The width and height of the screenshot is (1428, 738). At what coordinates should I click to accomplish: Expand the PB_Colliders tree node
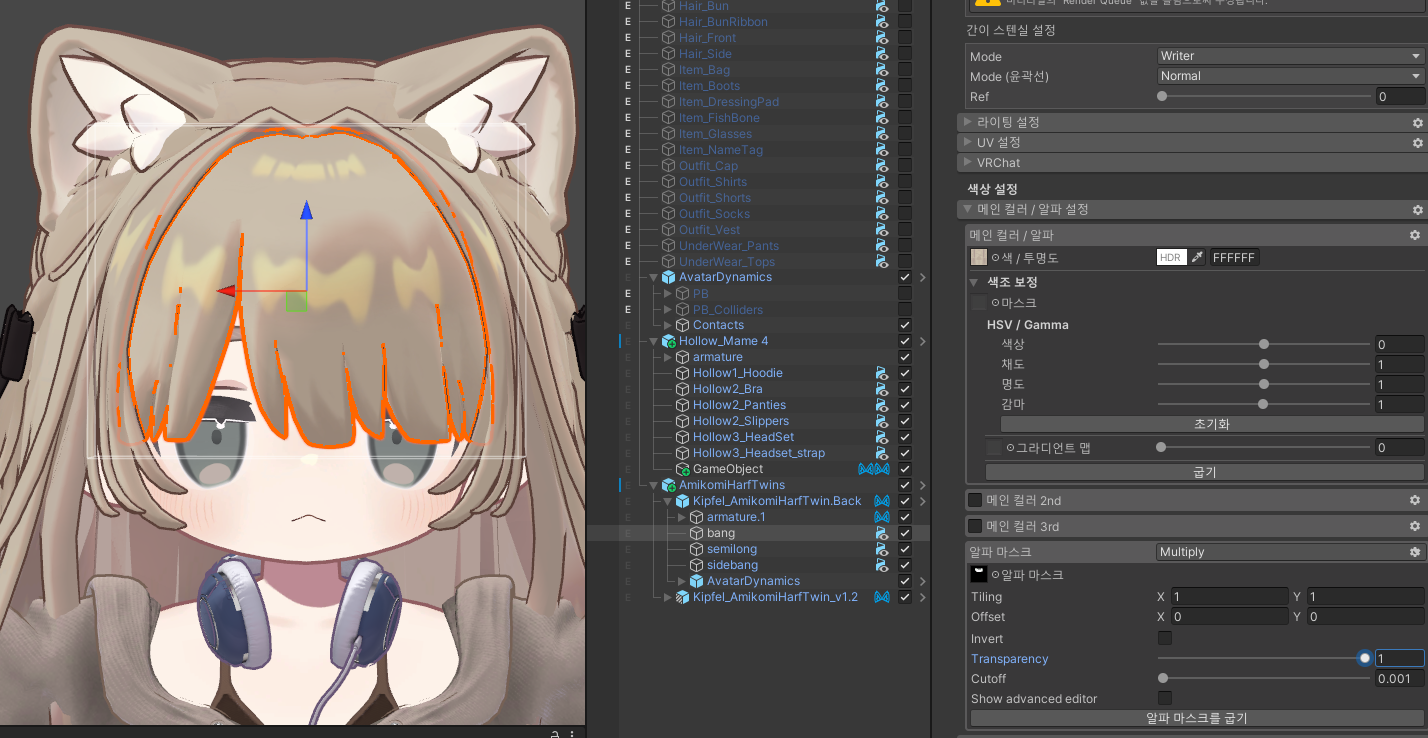(669, 310)
